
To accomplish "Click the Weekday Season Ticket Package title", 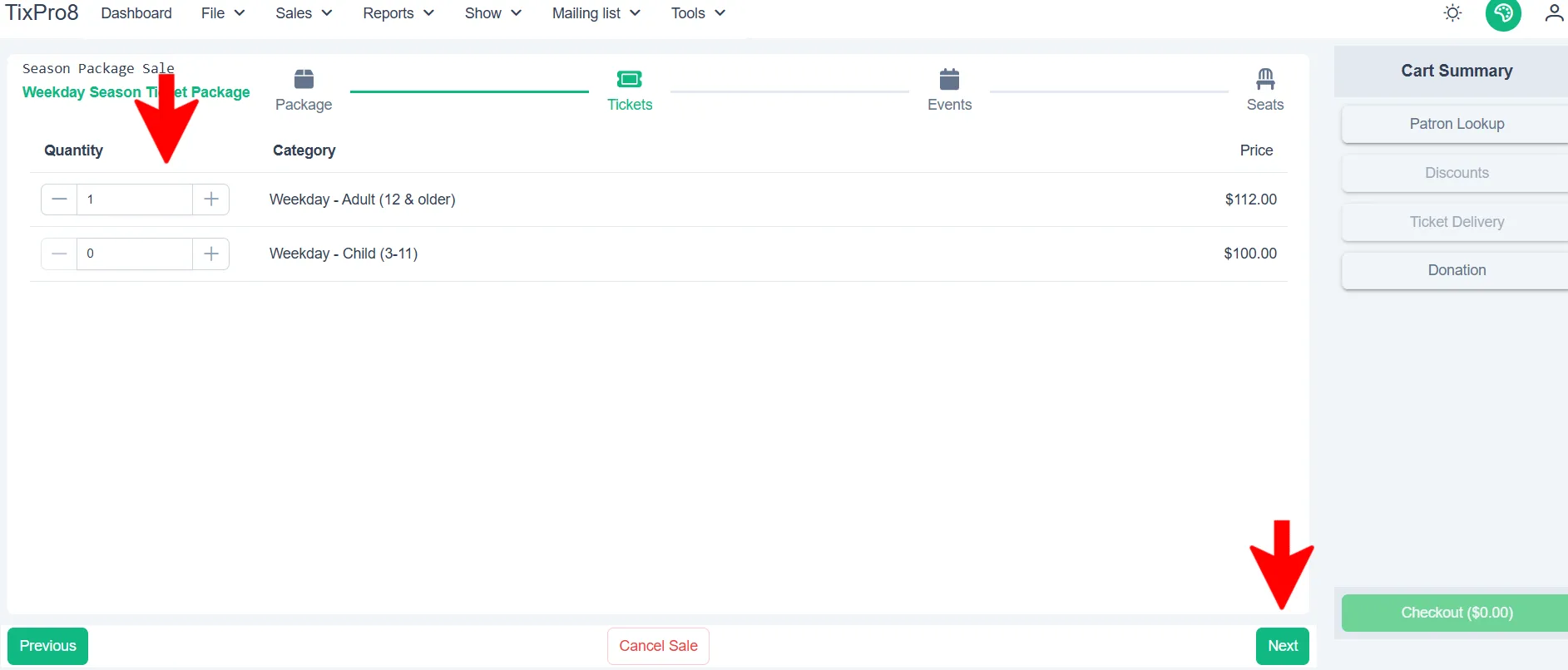I will pyautogui.click(x=136, y=92).
